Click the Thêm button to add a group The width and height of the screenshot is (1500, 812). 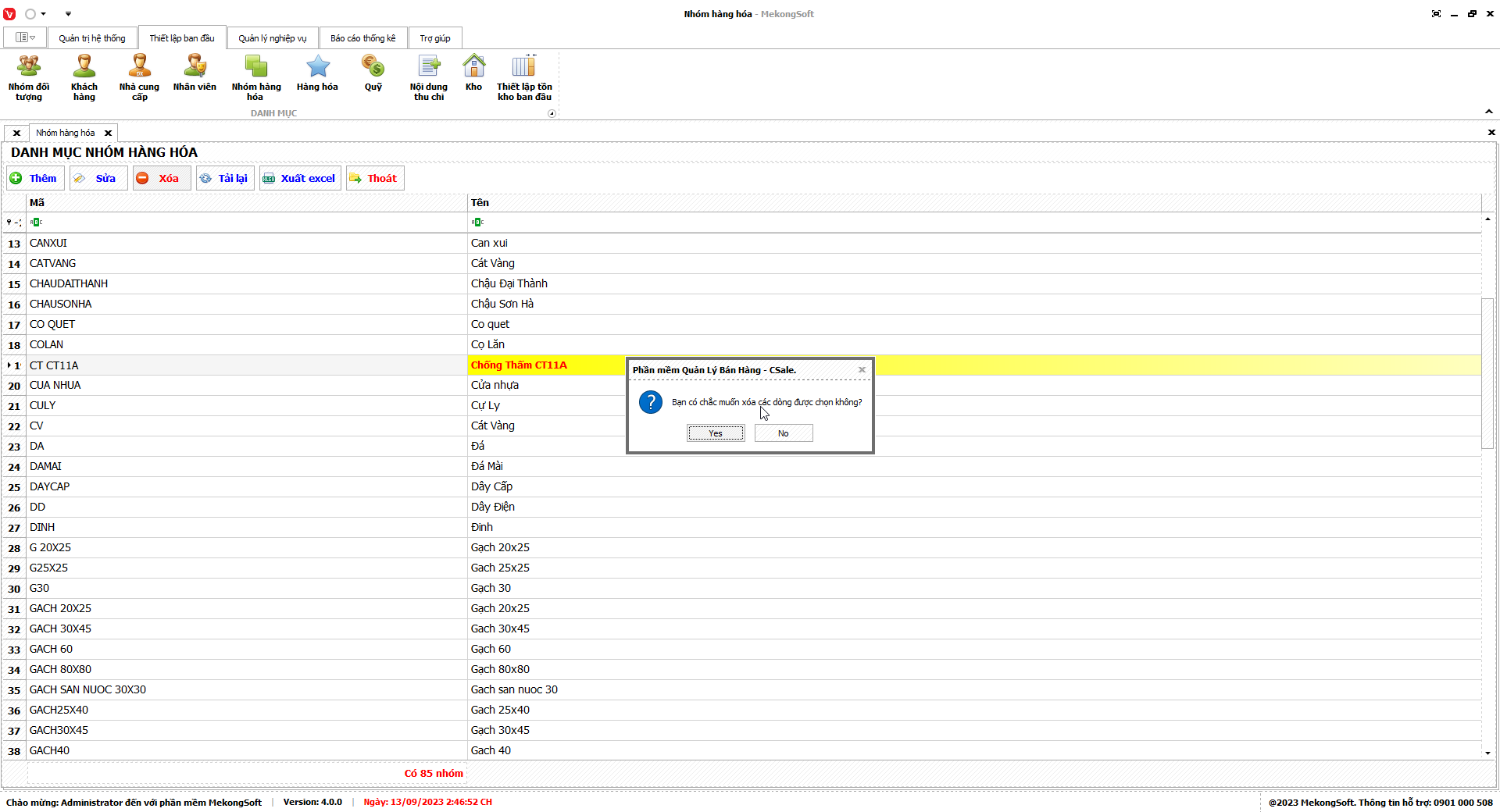click(x=35, y=178)
